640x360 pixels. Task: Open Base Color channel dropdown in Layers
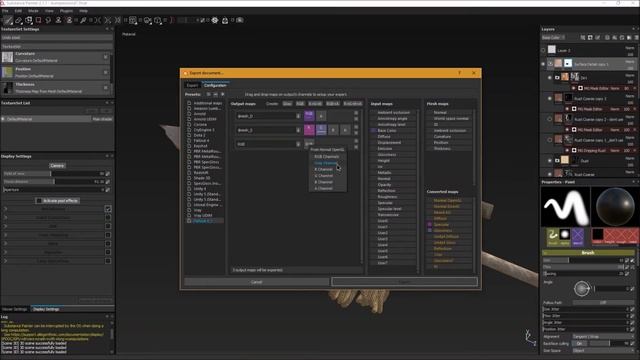pos(554,38)
